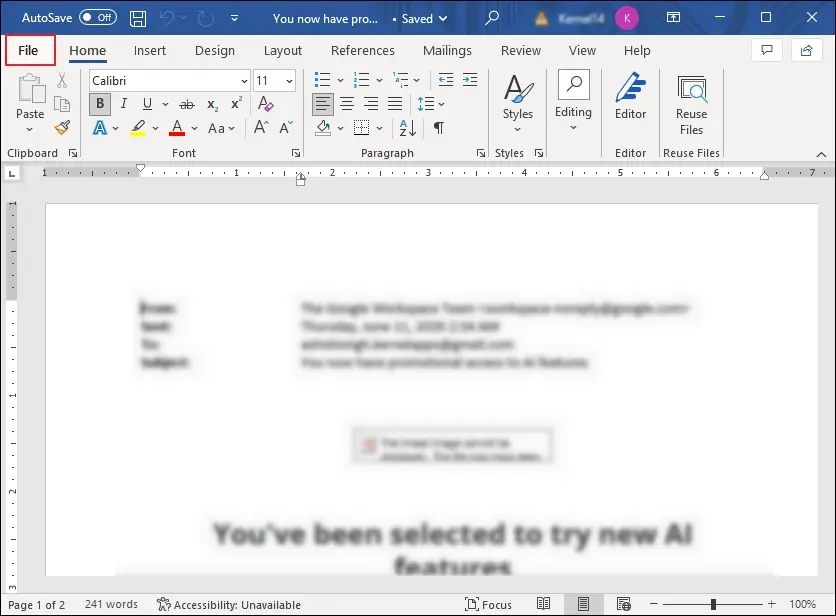Toggle Subscript formatting
Image resolution: width=836 pixels, height=616 pixels.
[212, 105]
